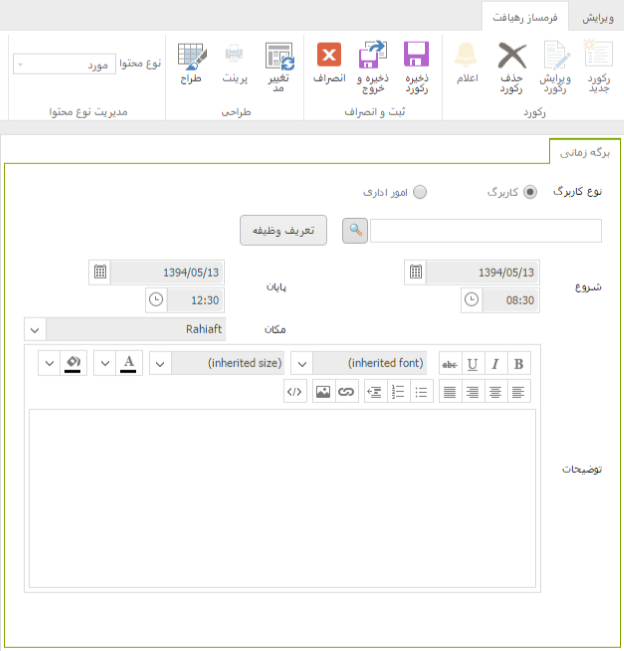This screenshot has width=624, height=651.
Task: Toggle italic formatting in editor
Action: click(x=495, y=364)
